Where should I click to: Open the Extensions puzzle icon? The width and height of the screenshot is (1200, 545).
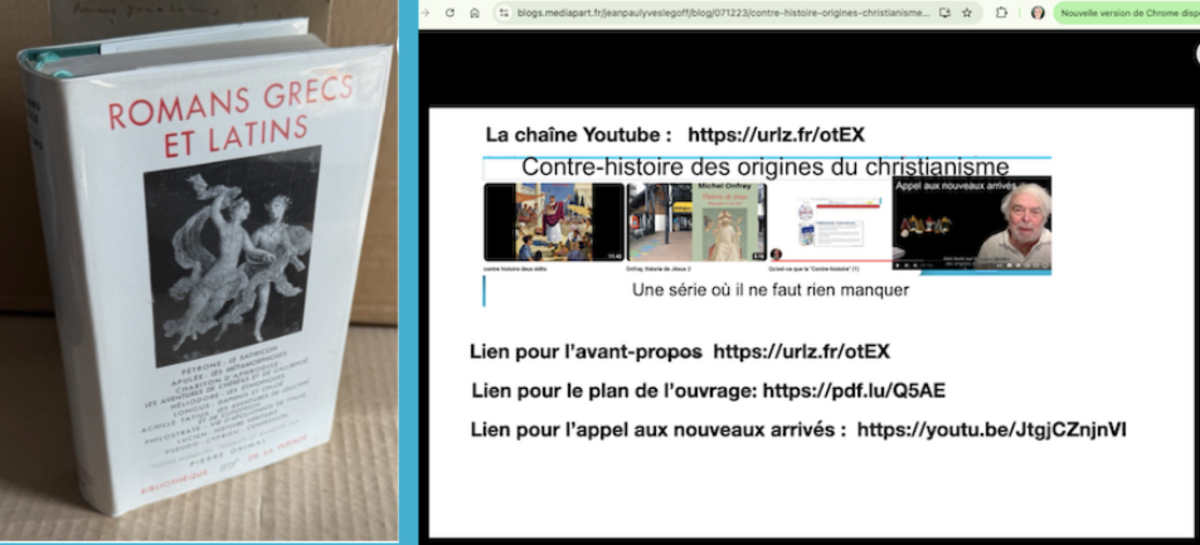(1002, 13)
